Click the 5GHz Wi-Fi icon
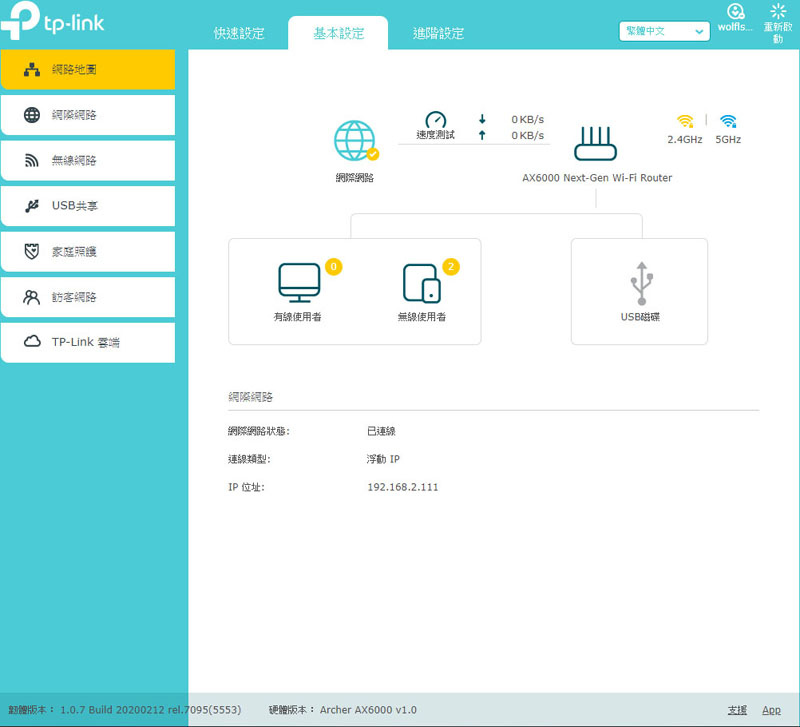 pyautogui.click(x=728, y=121)
